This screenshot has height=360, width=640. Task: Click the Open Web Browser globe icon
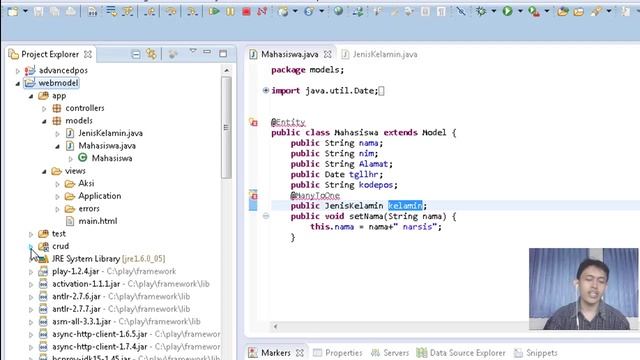(x=338, y=11)
